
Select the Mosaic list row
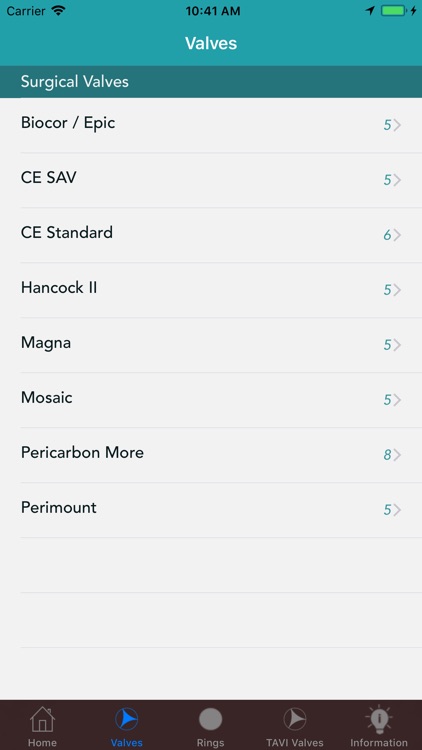(x=211, y=400)
